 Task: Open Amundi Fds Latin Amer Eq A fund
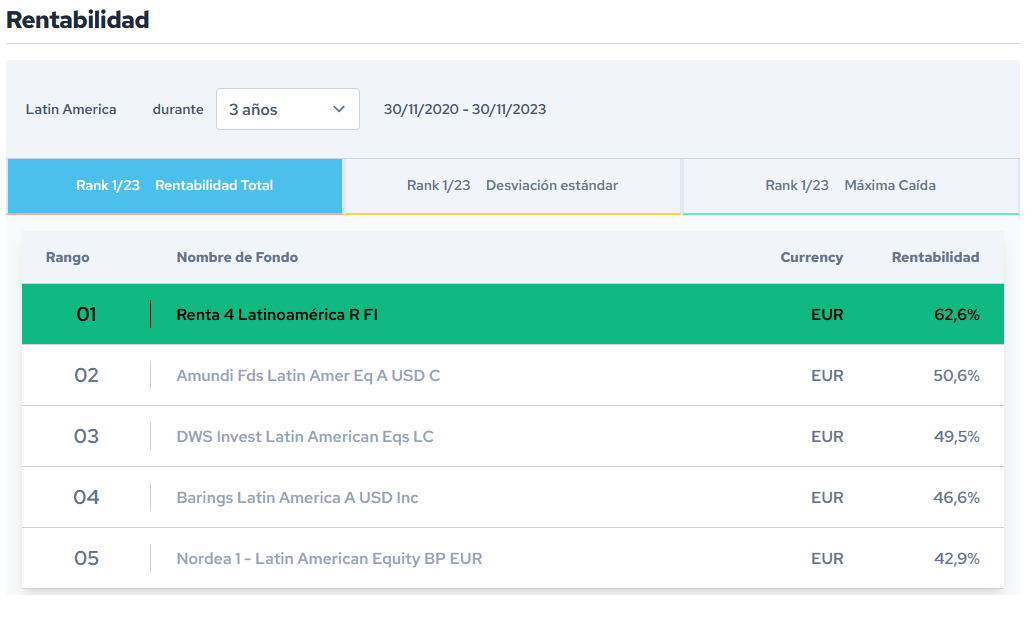click(x=308, y=375)
